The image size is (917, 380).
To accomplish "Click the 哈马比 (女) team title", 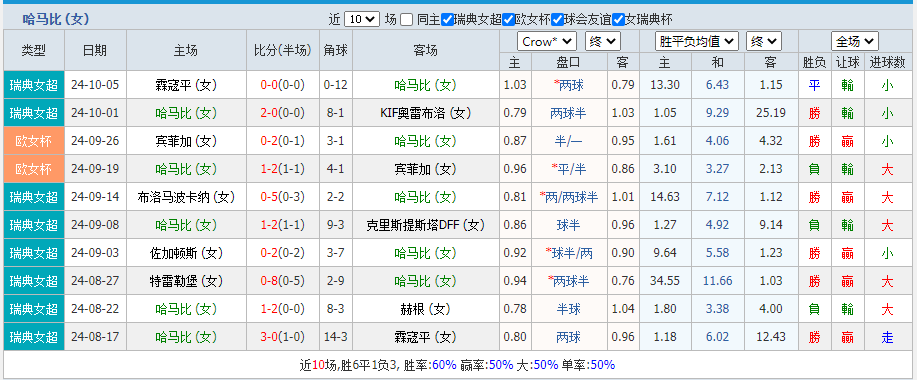I will pyautogui.click(x=56, y=19).
